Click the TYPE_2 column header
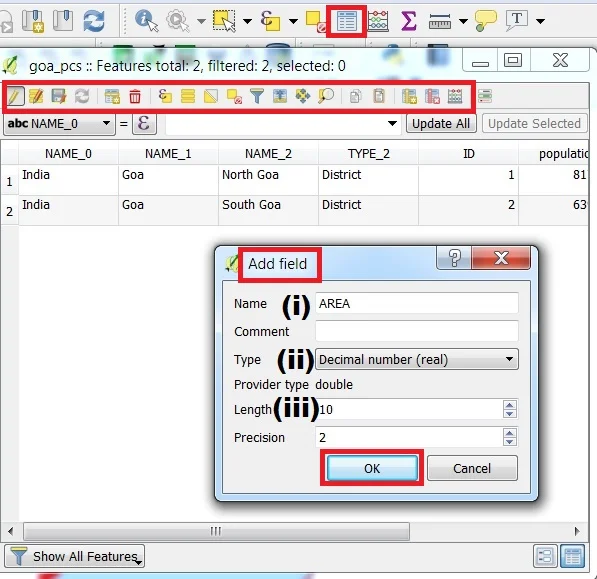This screenshot has width=597, height=579. 369,154
